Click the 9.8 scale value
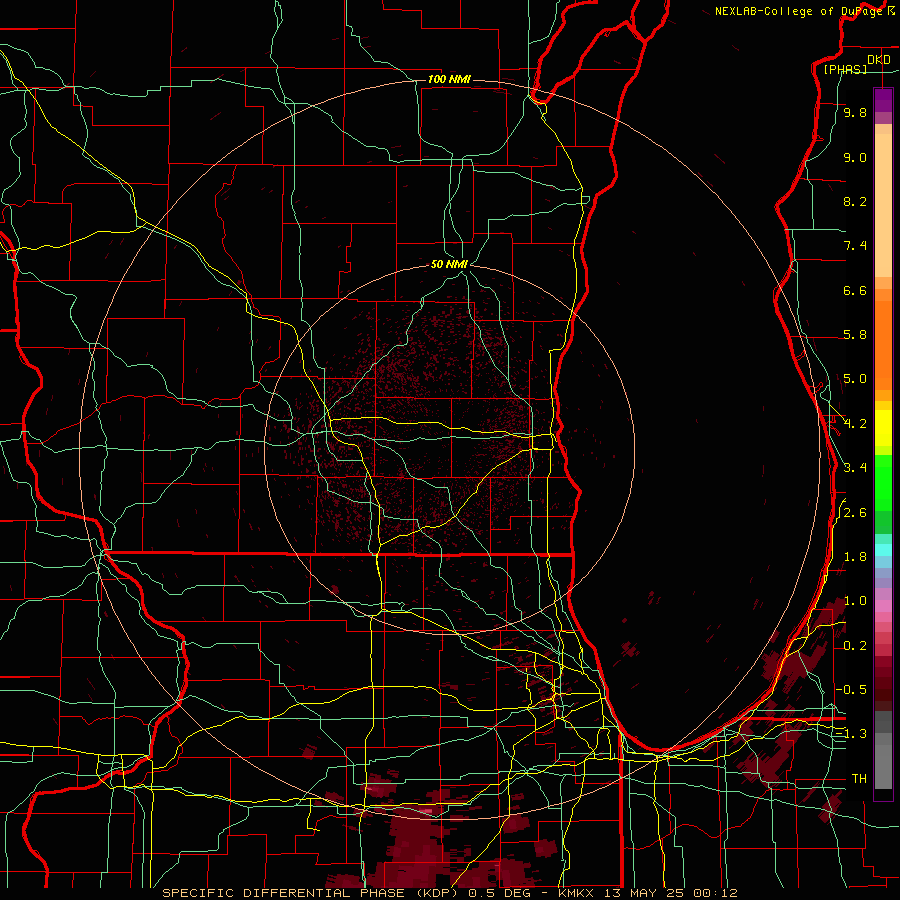The height and width of the screenshot is (900, 900). tap(855, 112)
